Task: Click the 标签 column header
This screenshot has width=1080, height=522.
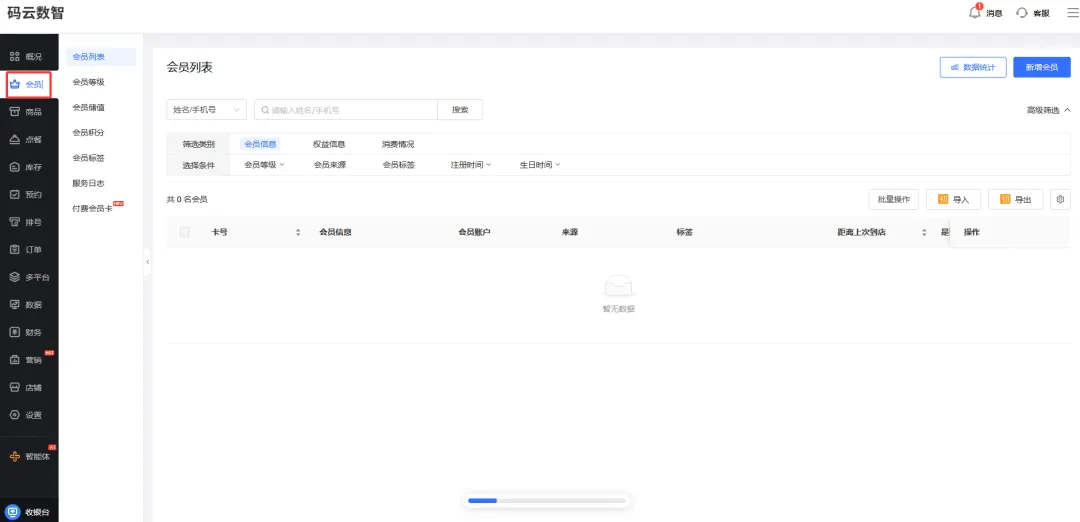Action: [x=685, y=232]
